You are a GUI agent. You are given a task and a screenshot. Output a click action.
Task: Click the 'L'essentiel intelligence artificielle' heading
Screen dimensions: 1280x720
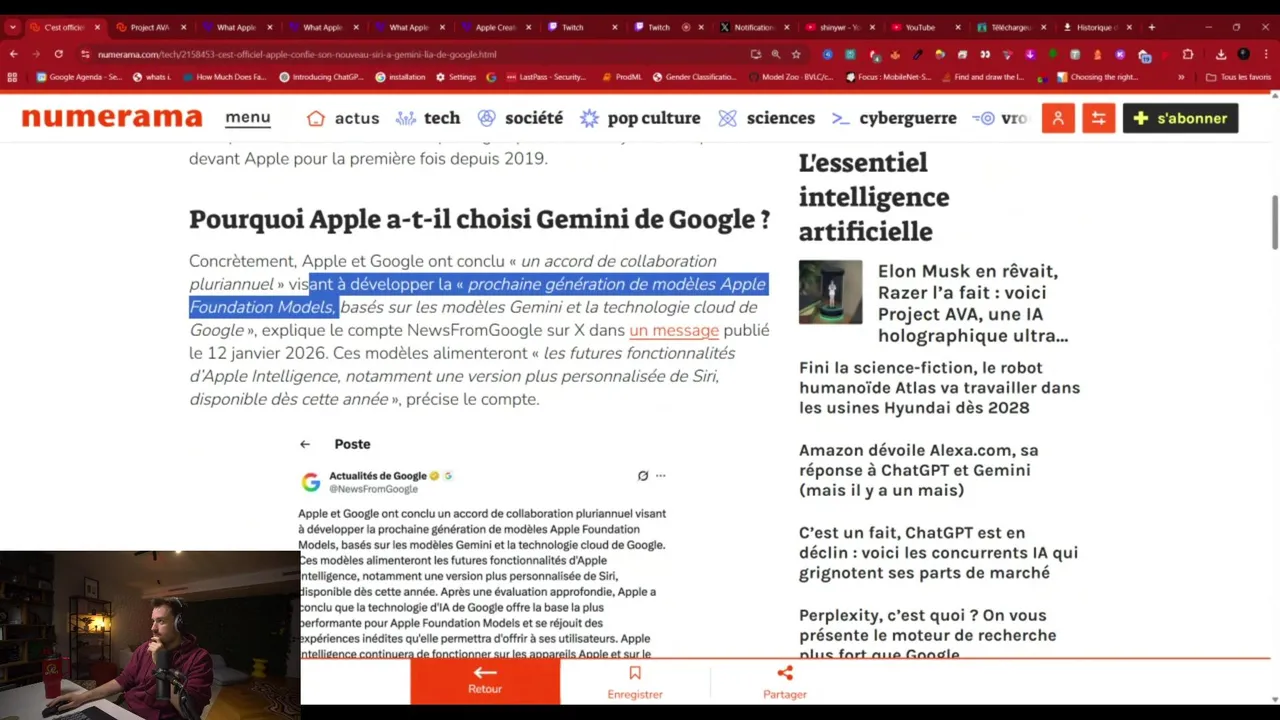874,197
